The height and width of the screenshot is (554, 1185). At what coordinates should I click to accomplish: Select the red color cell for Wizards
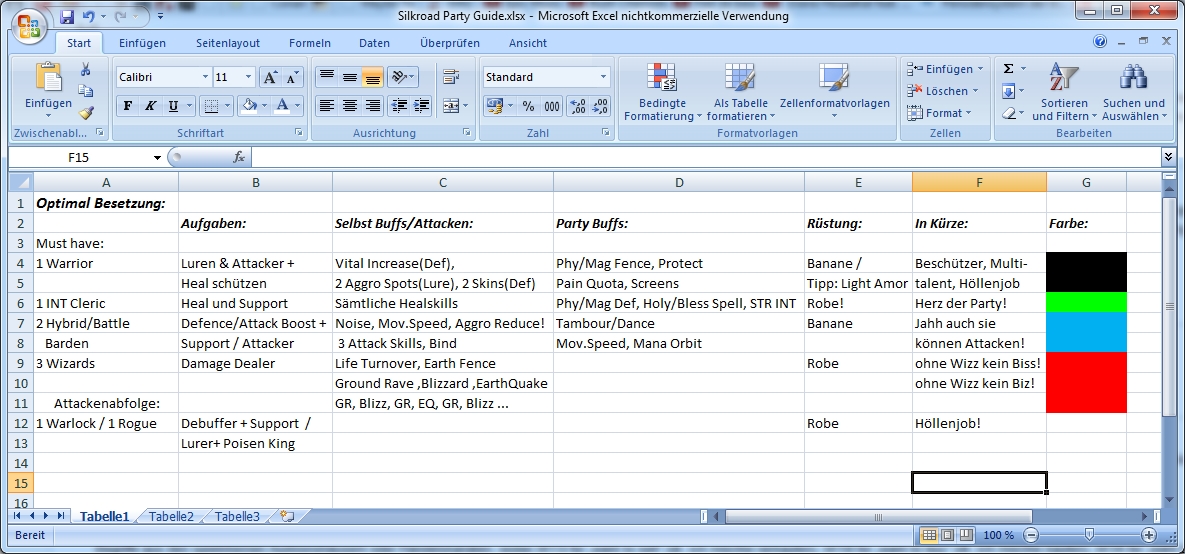click(x=1086, y=382)
